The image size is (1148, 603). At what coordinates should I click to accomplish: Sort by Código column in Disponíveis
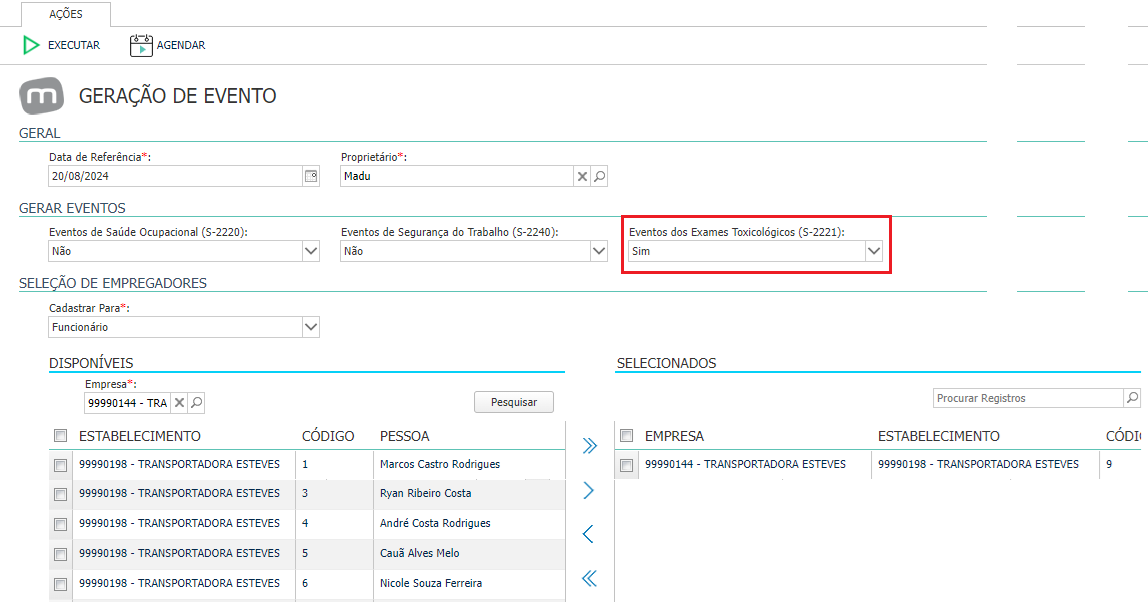pos(328,436)
